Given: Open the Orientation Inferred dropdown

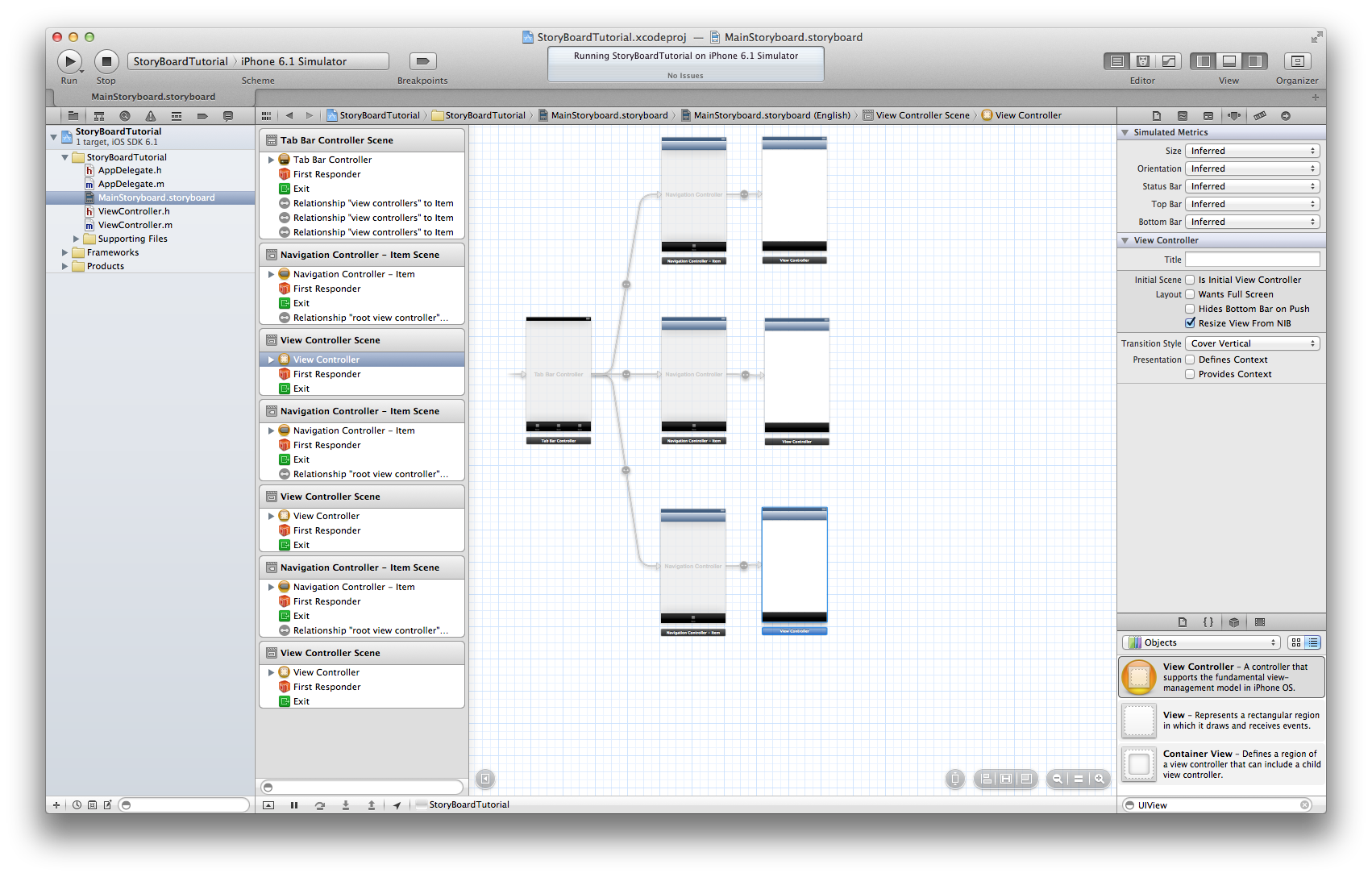Looking at the screenshot, I should (1252, 168).
